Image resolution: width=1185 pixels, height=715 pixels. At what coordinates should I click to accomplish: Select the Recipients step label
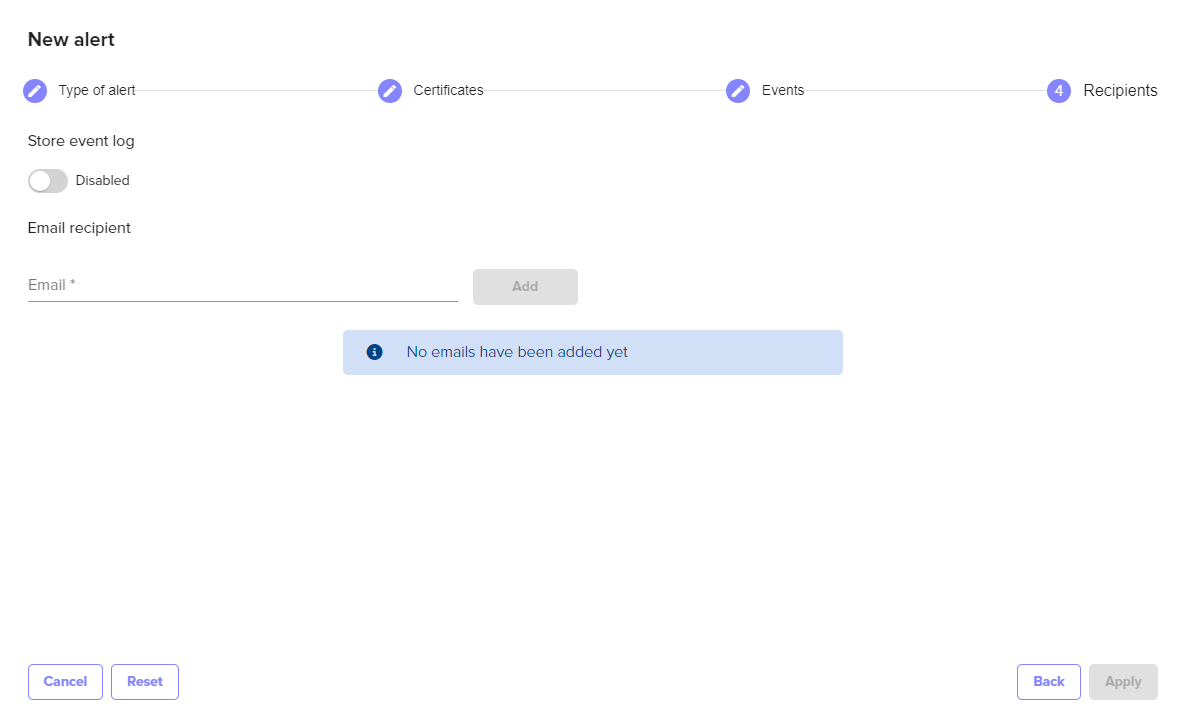pos(1120,91)
